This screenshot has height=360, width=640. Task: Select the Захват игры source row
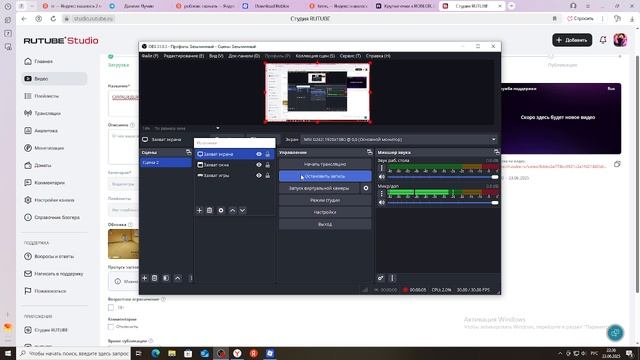(x=234, y=176)
